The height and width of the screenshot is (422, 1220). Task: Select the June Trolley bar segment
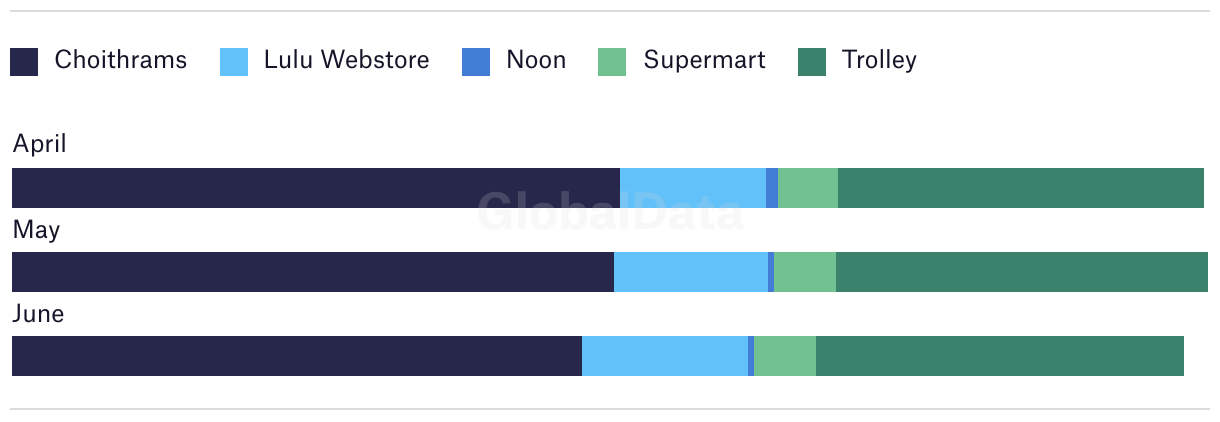tap(1000, 356)
